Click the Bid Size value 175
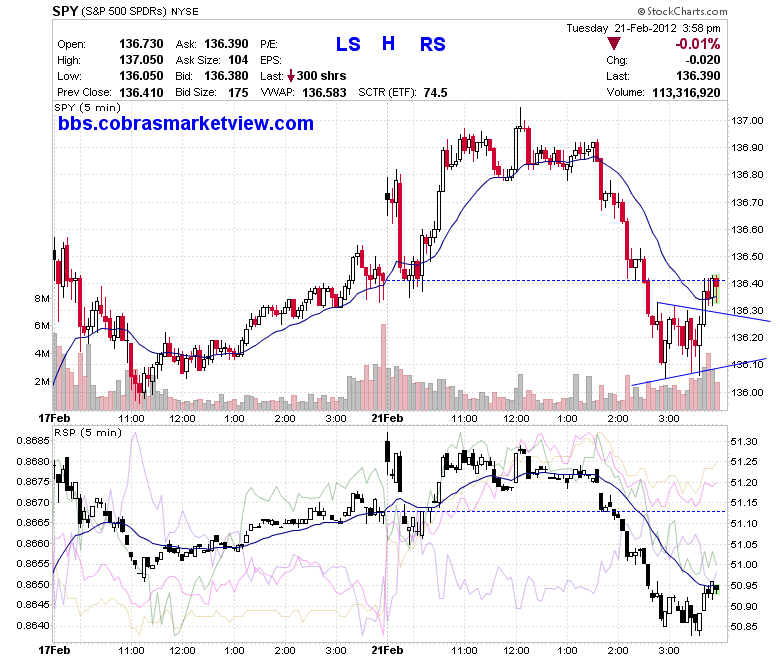This screenshot has width=780, height=659. coord(238,93)
